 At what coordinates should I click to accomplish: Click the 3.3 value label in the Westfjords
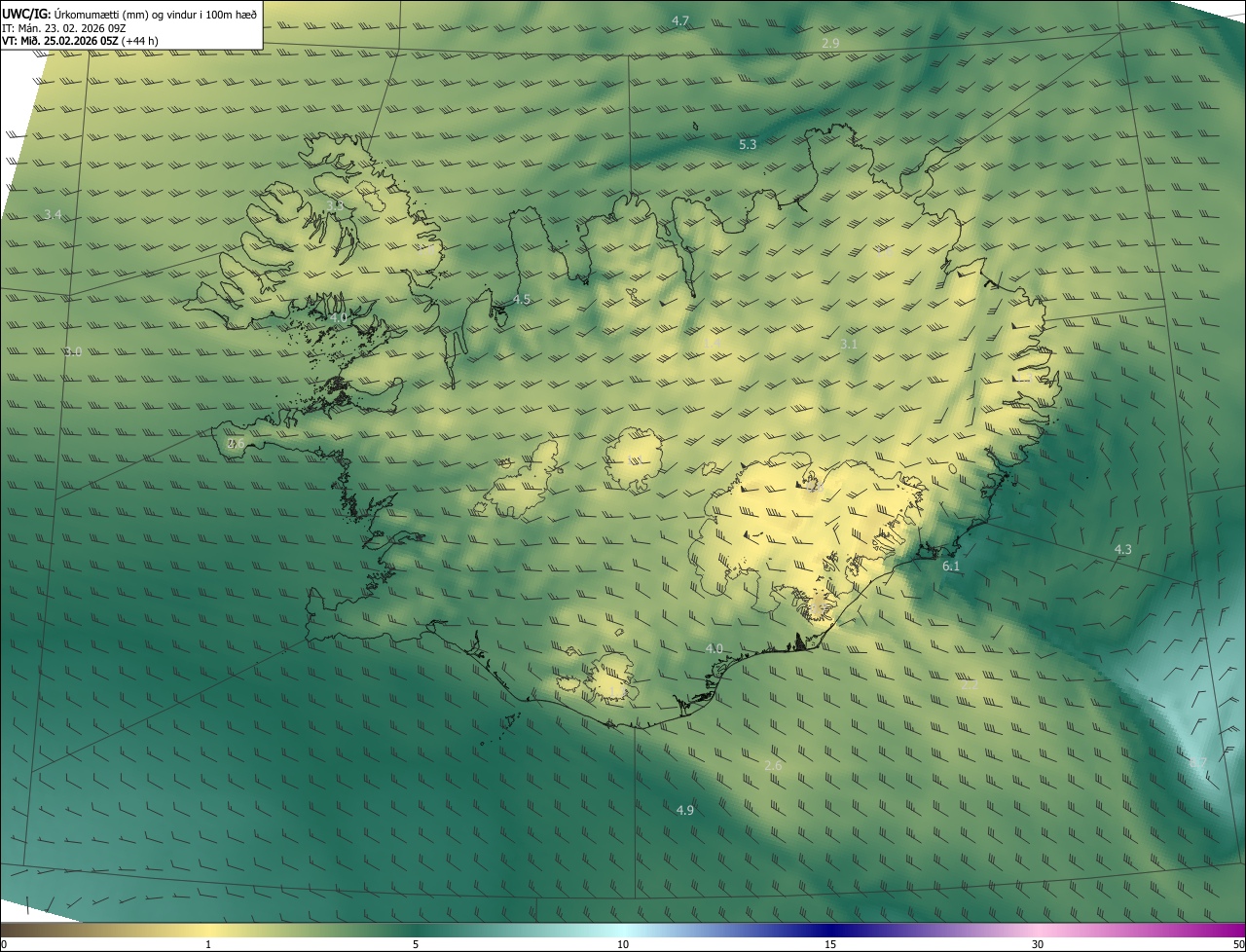(335, 206)
